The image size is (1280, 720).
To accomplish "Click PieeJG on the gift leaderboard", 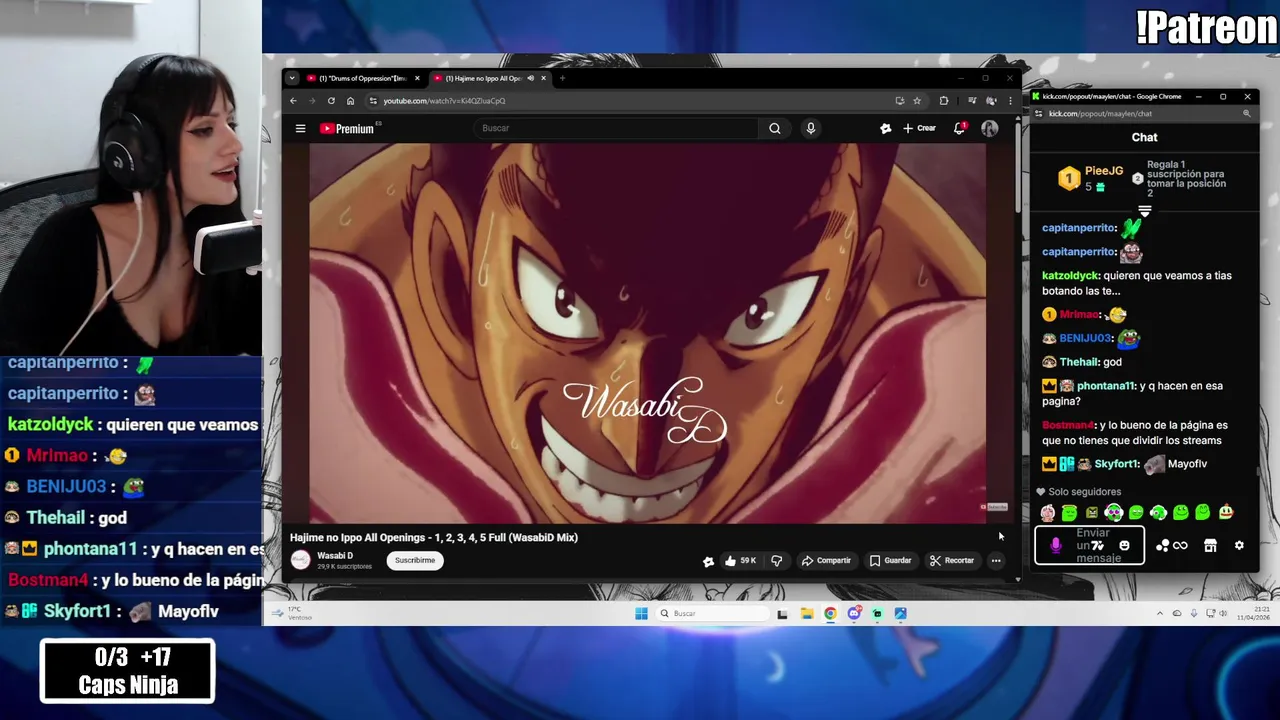I will [1104, 171].
